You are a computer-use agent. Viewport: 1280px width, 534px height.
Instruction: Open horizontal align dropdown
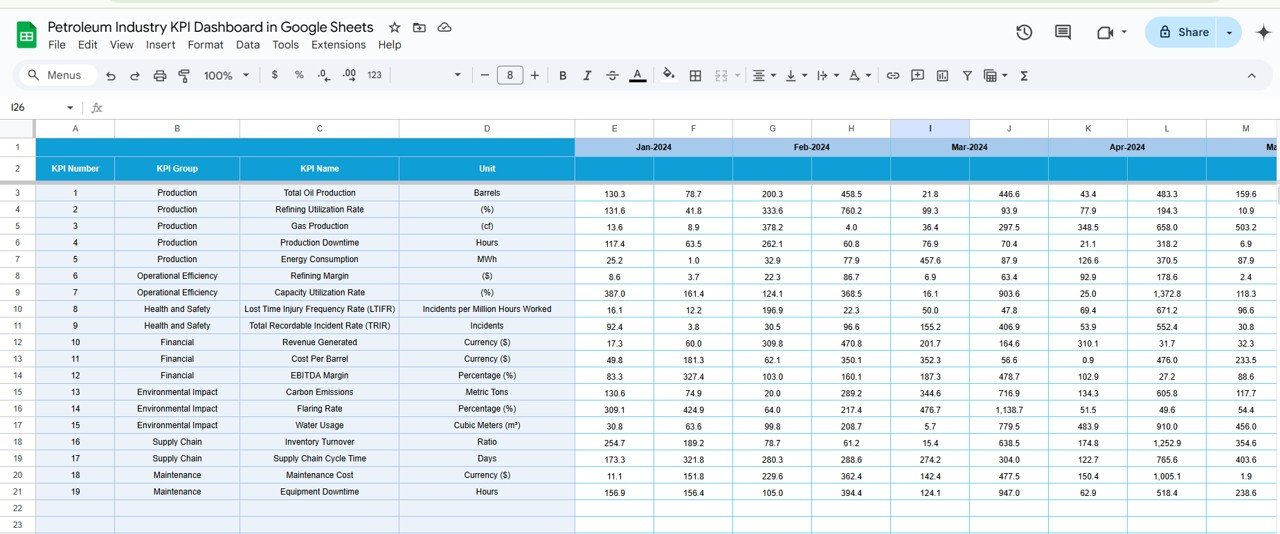(764, 75)
